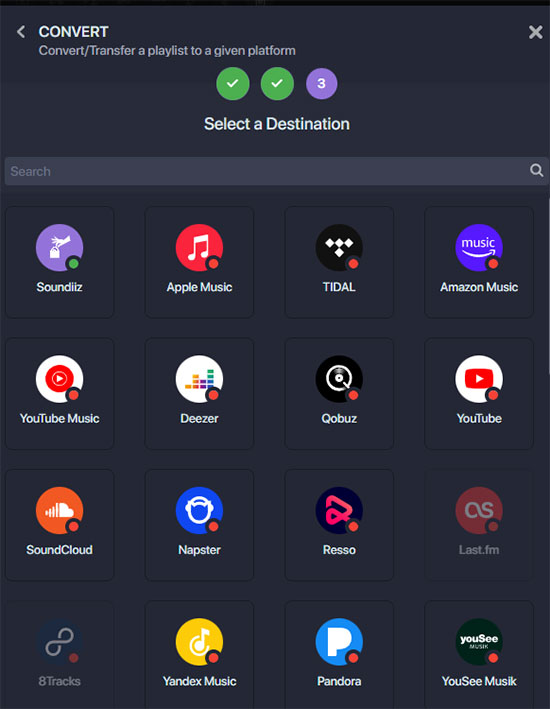Screen dimensions: 550x709
Task: Click the dimmed 8Tracks icon
Action: tap(59, 642)
